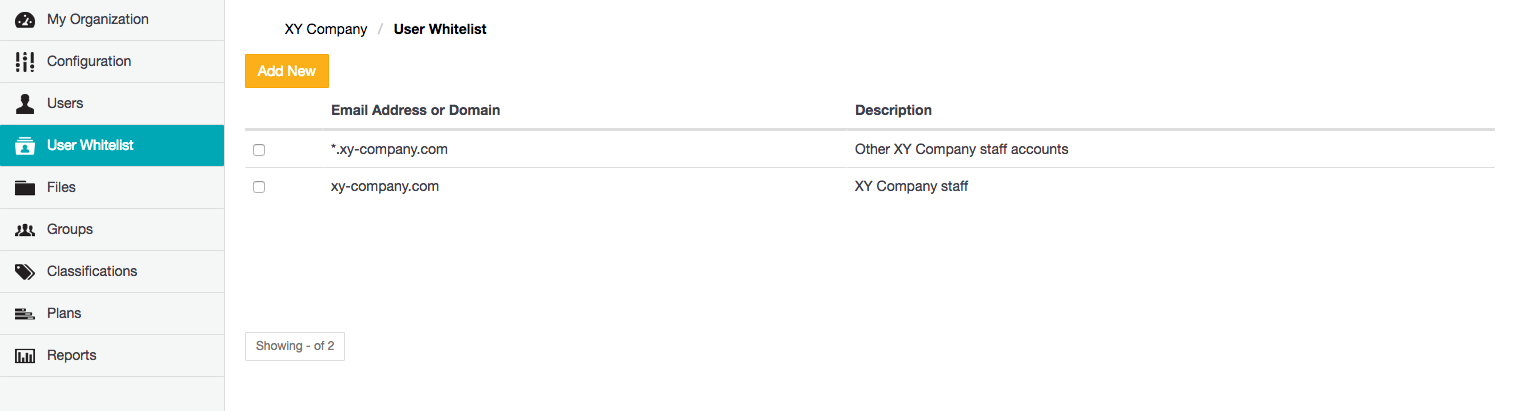Check the *.xy-company.com row checkbox

[259, 150]
